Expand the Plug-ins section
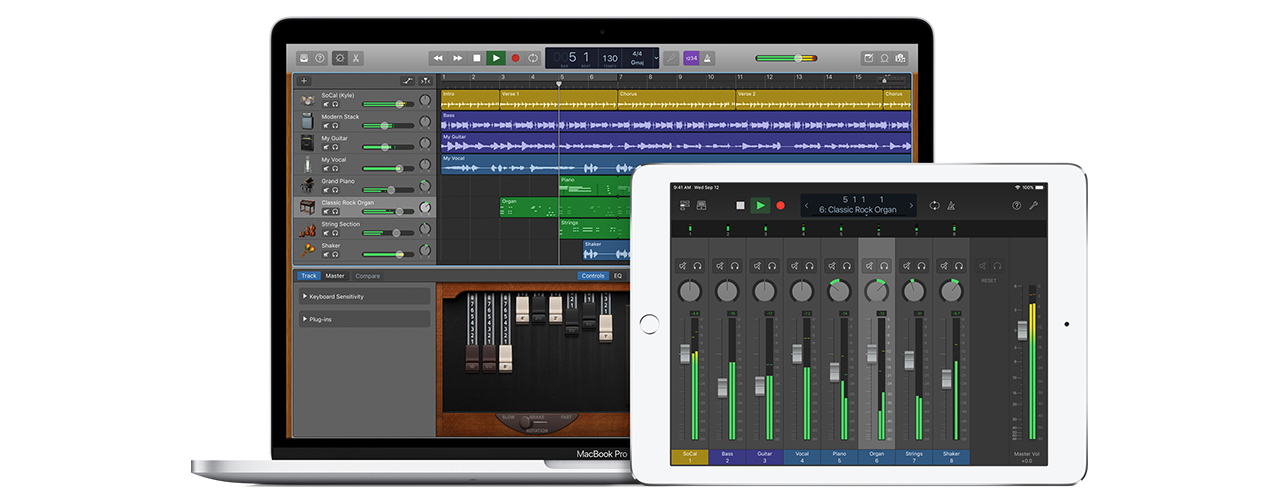The width and height of the screenshot is (1280, 500). [x=364, y=320]
